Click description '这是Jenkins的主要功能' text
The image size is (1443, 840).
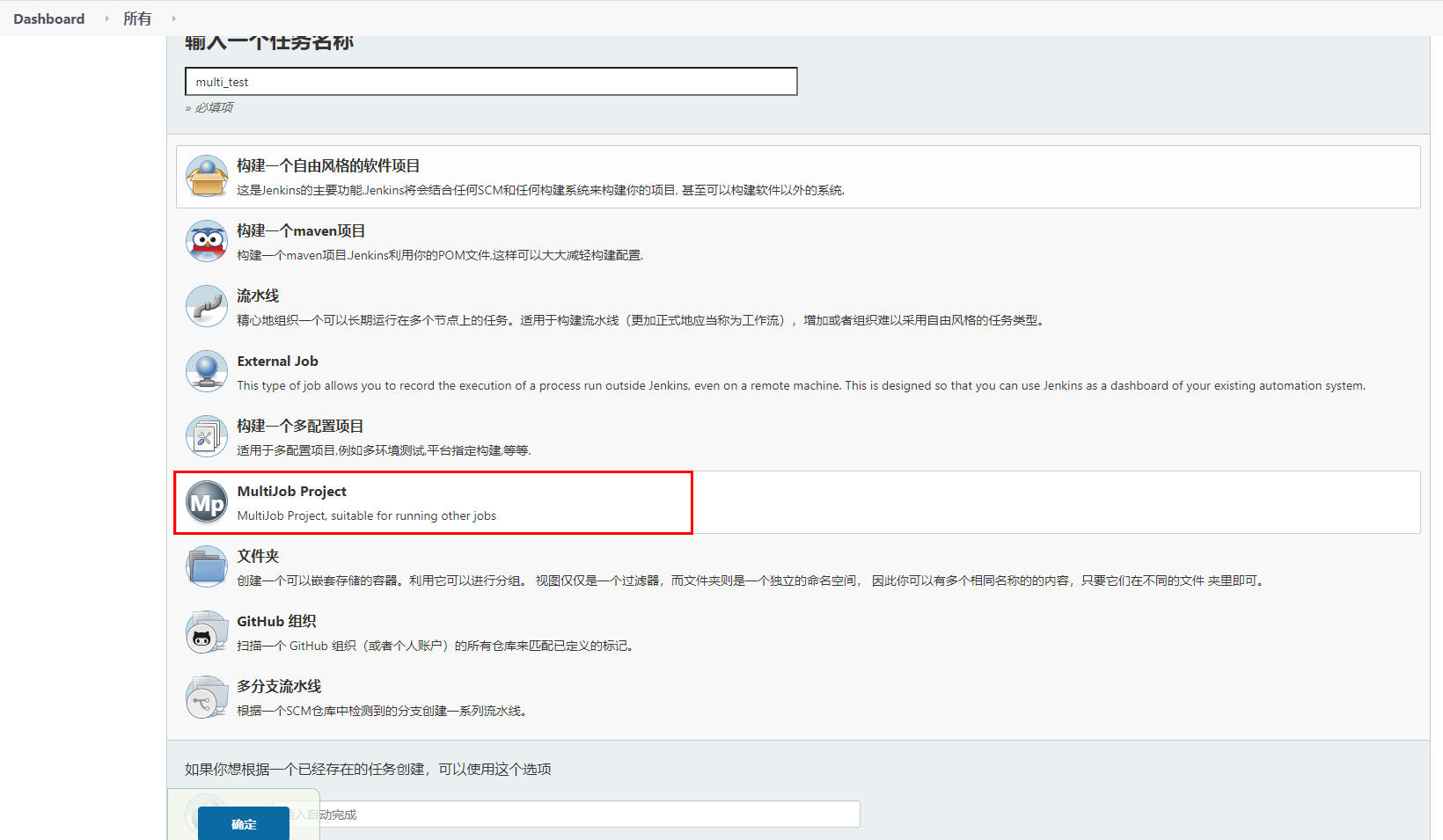(541, 190)
